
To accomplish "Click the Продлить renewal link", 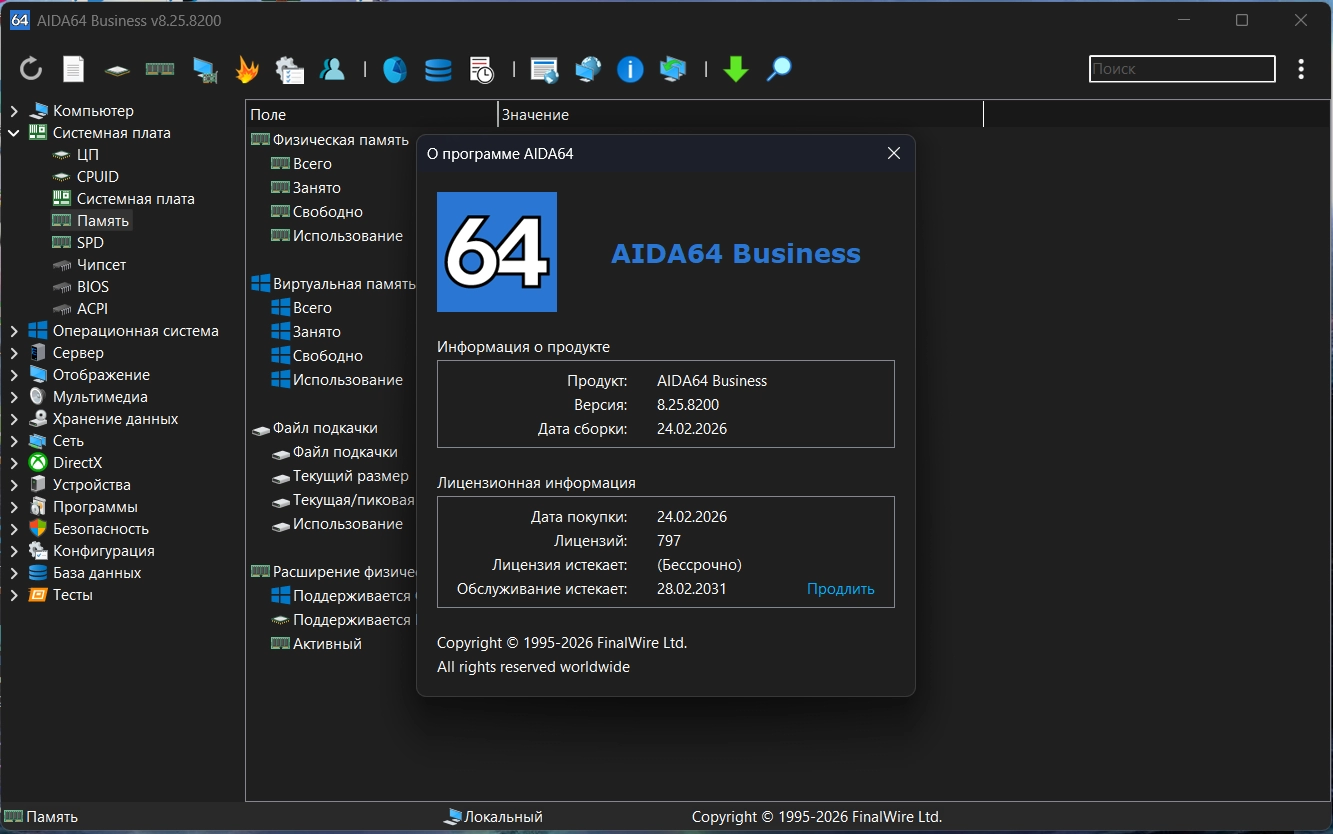I will point(840,589).
